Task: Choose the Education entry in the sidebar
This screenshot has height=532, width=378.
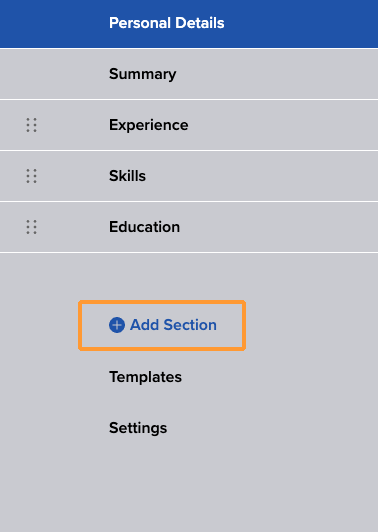Action: point(189,227)
